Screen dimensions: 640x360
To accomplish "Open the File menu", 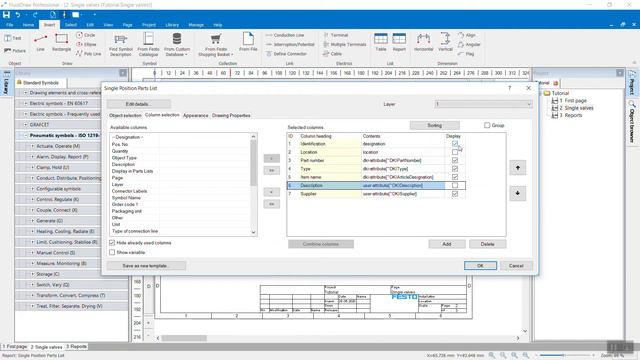I will 9,25.
